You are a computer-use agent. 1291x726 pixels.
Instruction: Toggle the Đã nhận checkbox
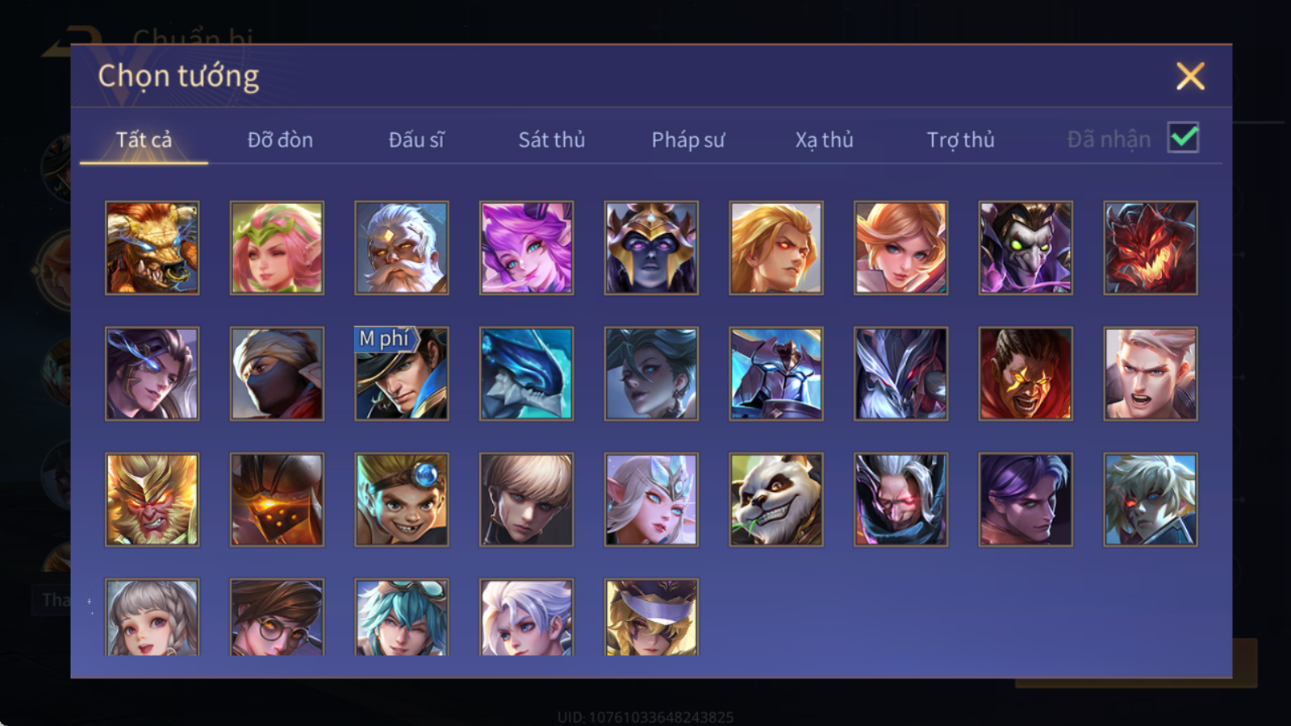pos(1183,139)
